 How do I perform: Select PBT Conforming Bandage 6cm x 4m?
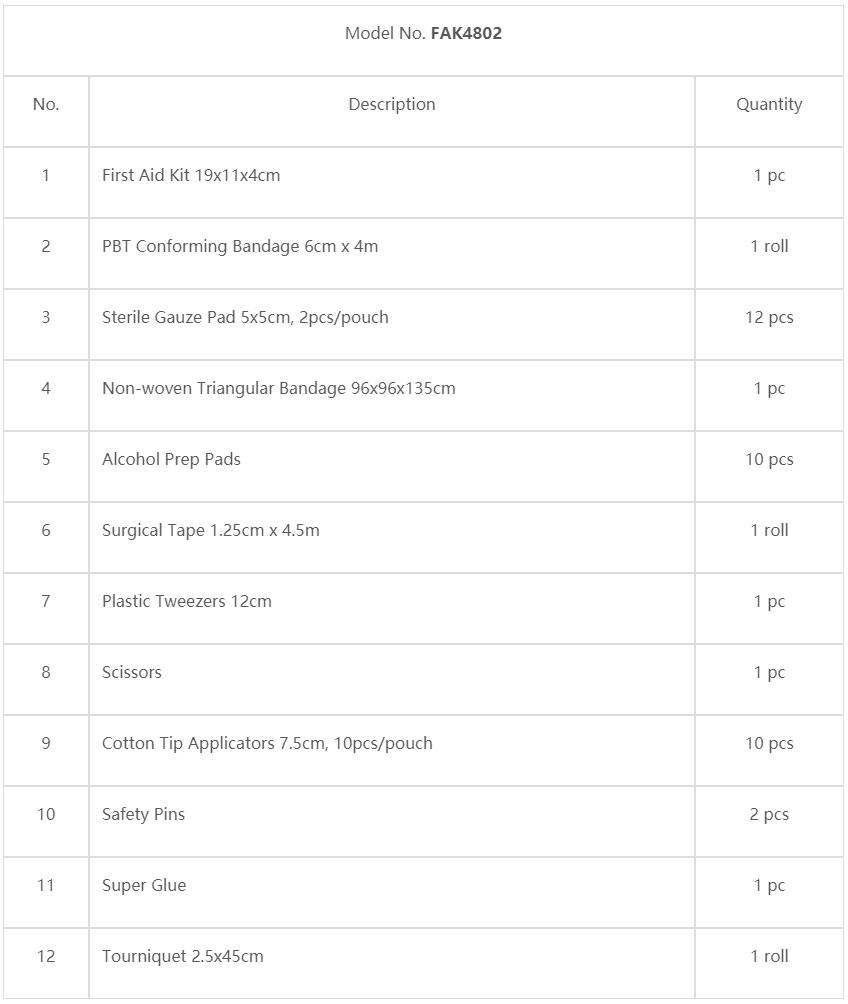coord(240,247)
